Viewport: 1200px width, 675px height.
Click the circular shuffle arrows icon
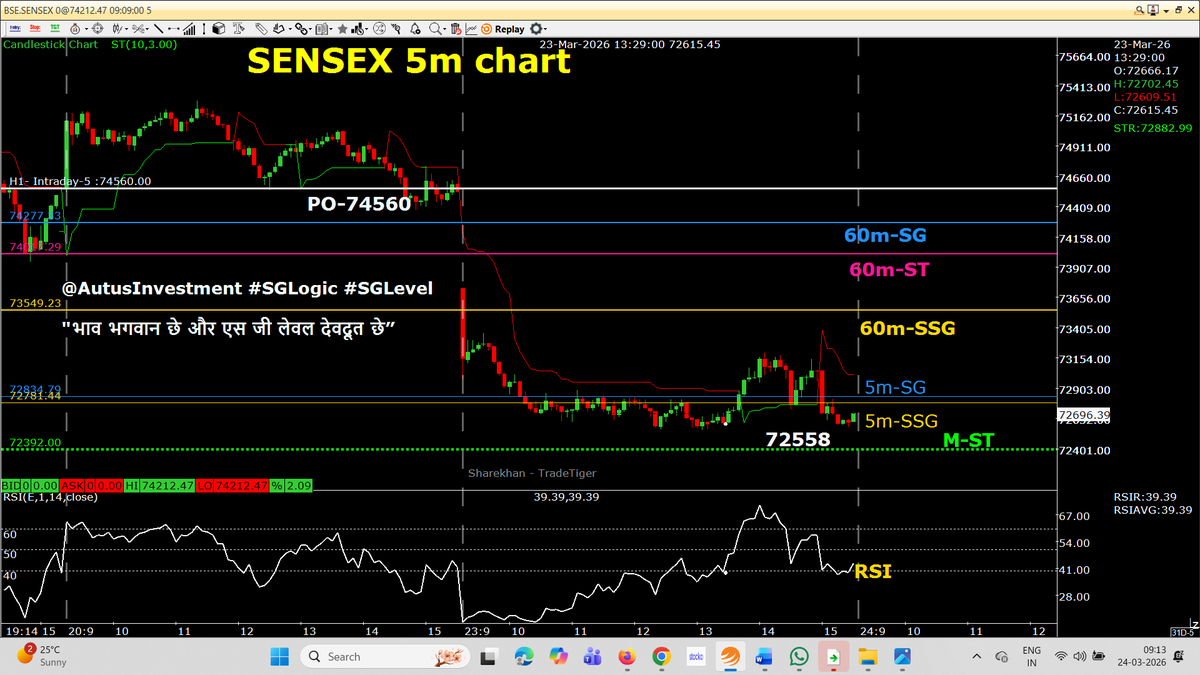click(379, 29)
